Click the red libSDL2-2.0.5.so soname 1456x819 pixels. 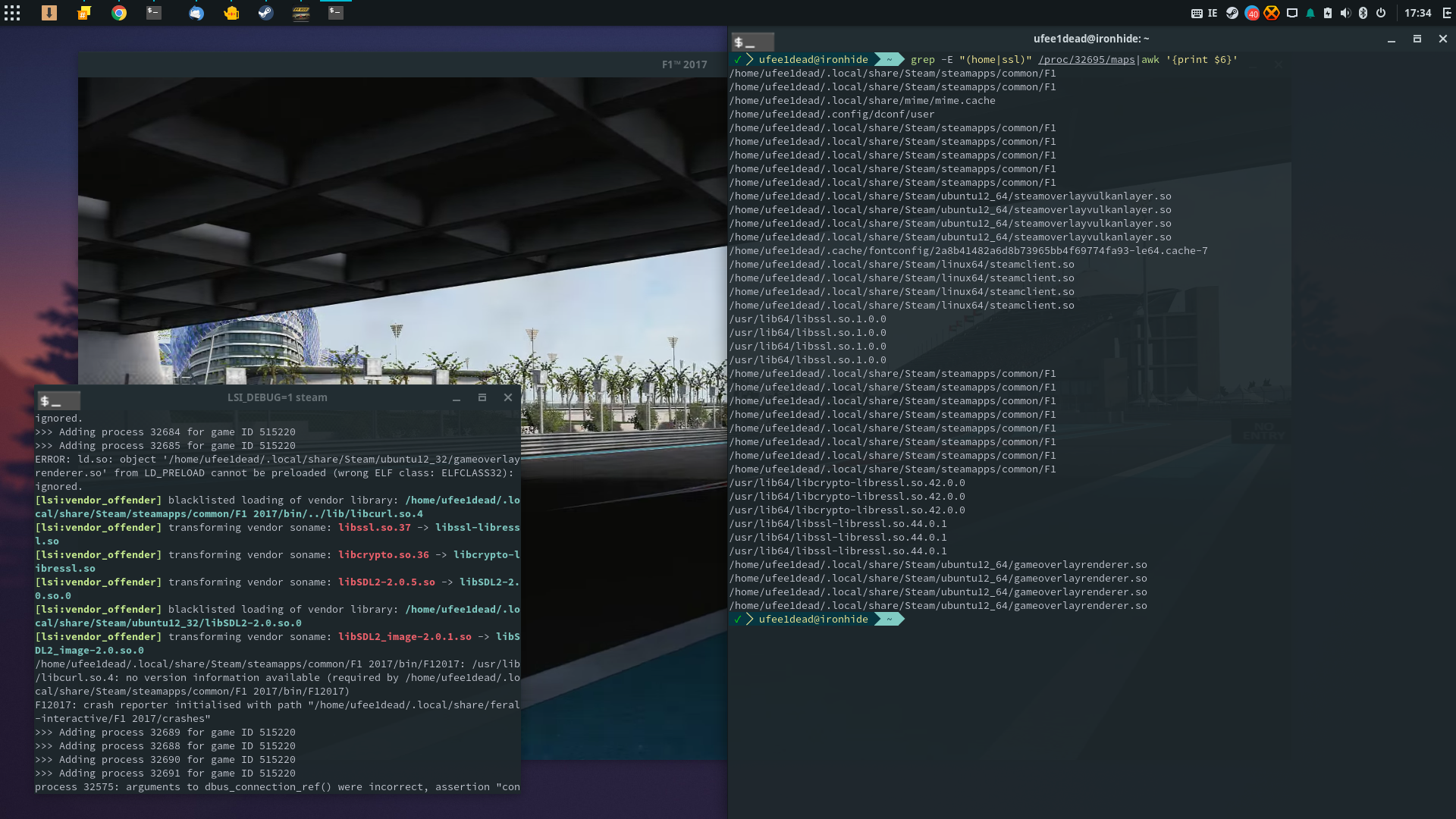click(x=387, y=582)
